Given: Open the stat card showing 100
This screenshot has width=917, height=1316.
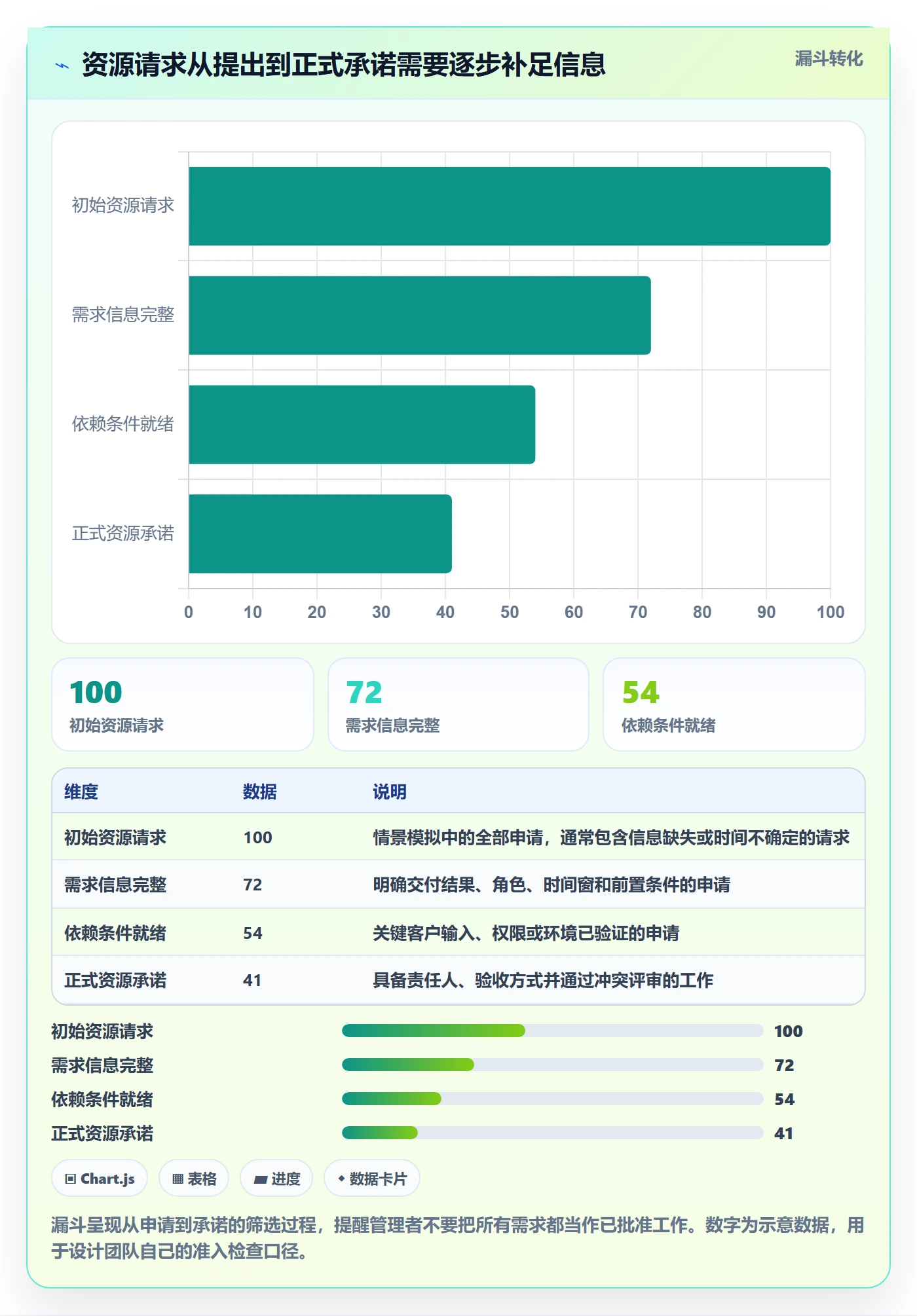Looking at the screenshot, I should point(183,704).
